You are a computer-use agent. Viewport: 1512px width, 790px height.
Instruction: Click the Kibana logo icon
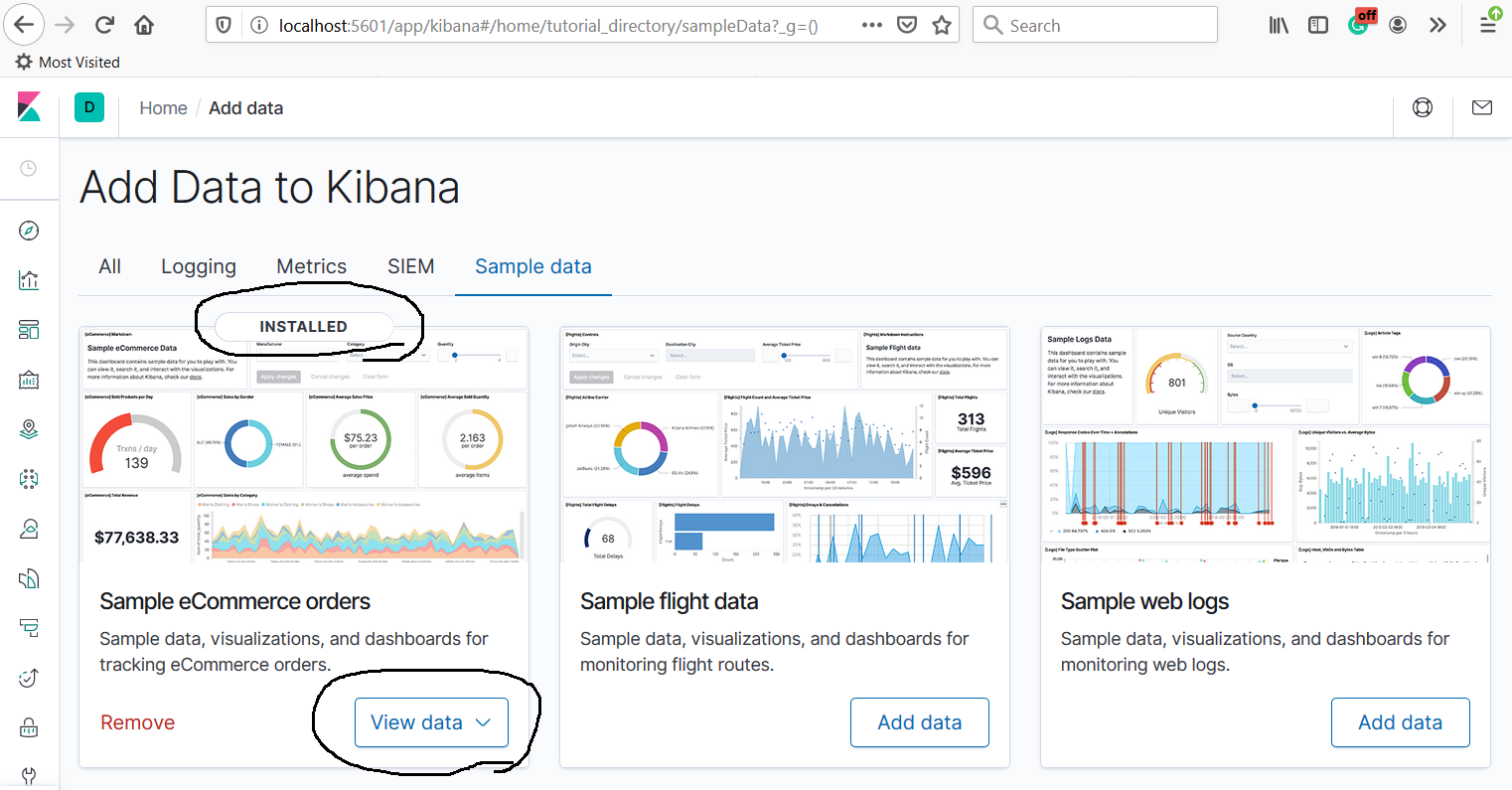click(x=29, y=107)
